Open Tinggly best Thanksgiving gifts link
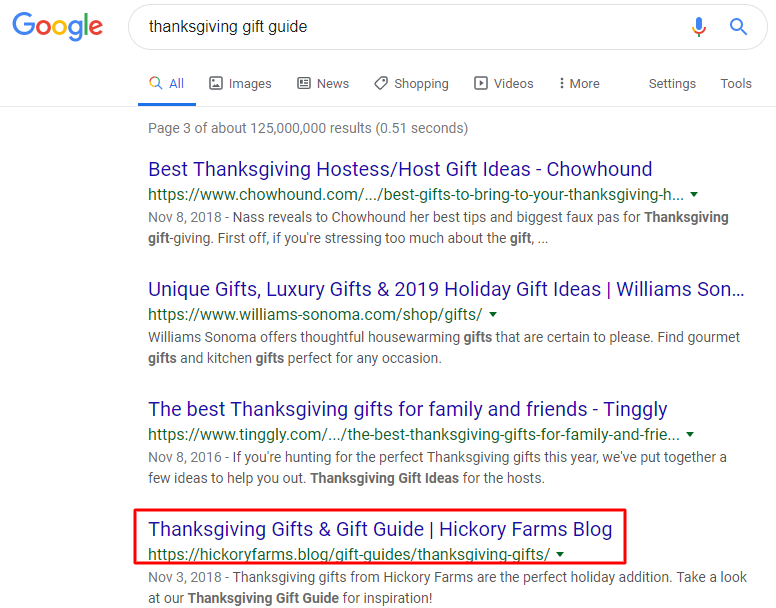 tap(407, 409)
